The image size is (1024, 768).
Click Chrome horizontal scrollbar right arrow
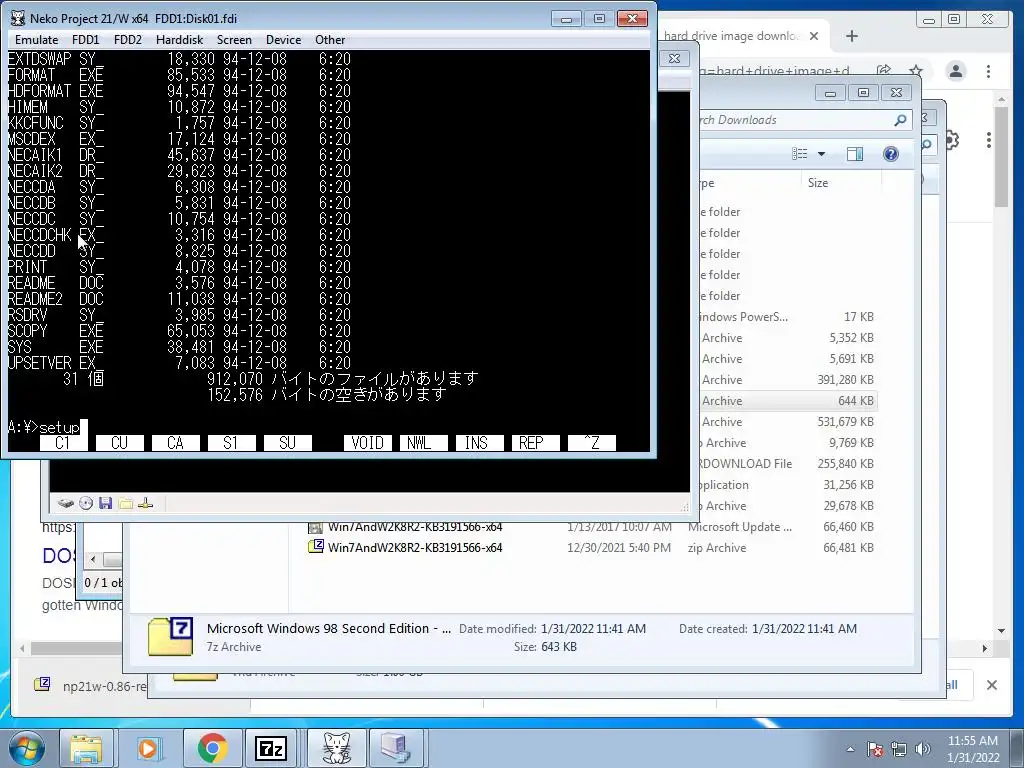pyautogui.click(x=984, y=648)
